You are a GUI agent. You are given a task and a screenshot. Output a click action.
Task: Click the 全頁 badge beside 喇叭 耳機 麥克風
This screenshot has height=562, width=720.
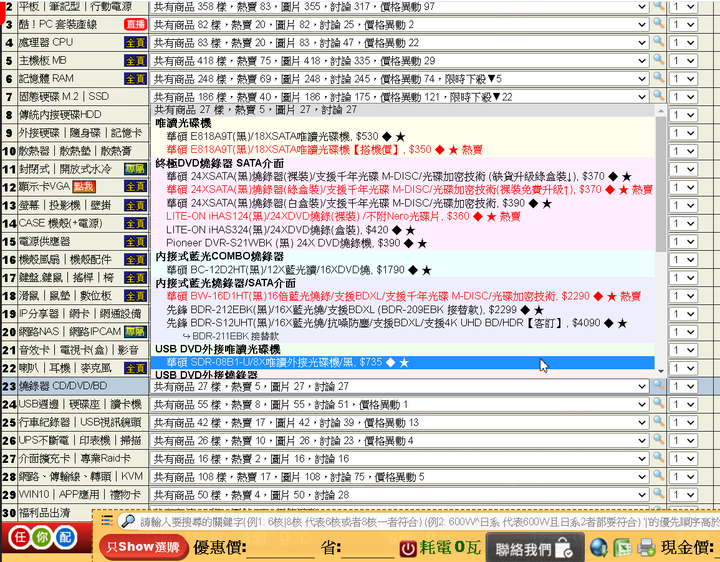pyautogui.click(x=135, y=368)
